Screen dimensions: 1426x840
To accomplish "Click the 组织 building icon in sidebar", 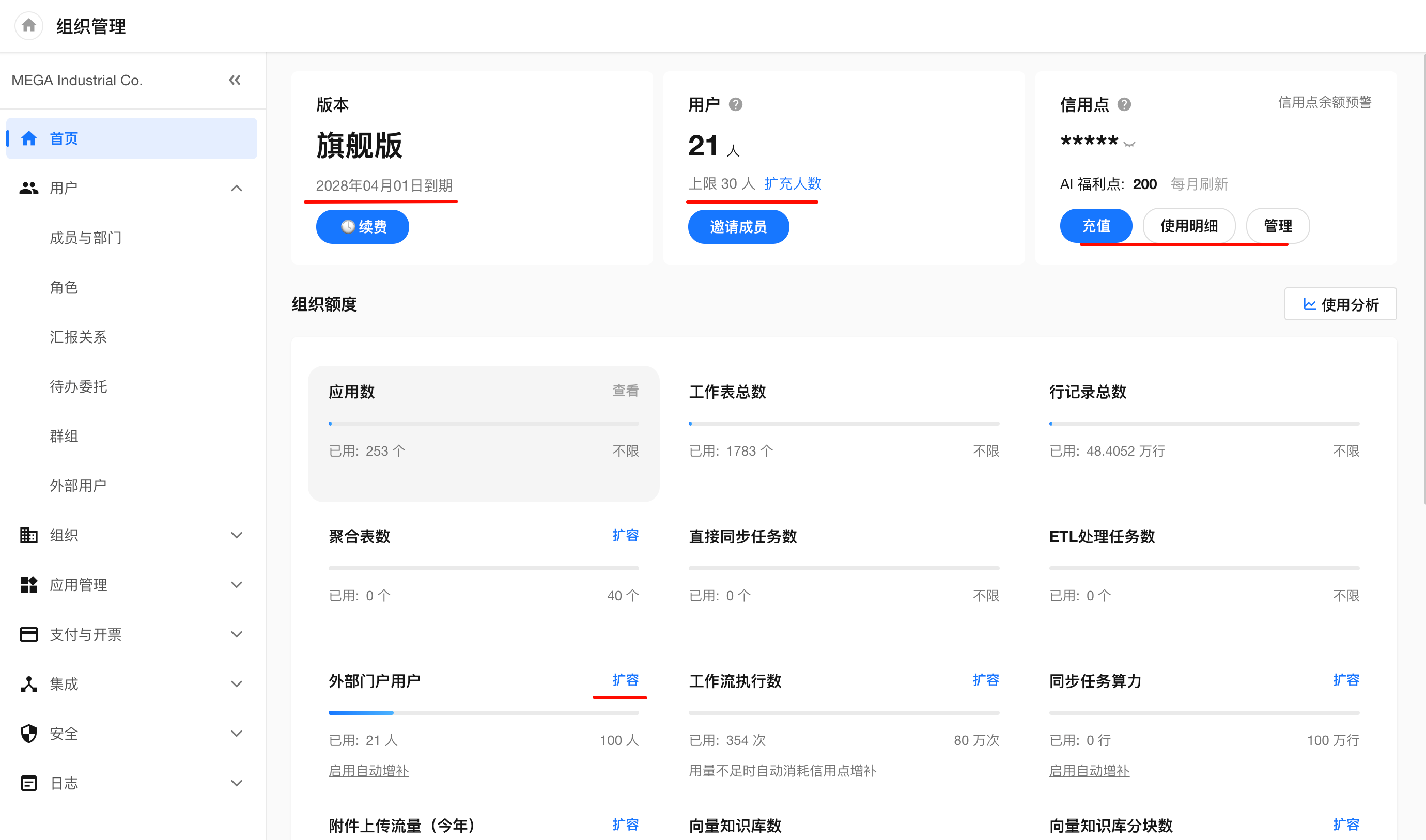I will tap(29, 535).
